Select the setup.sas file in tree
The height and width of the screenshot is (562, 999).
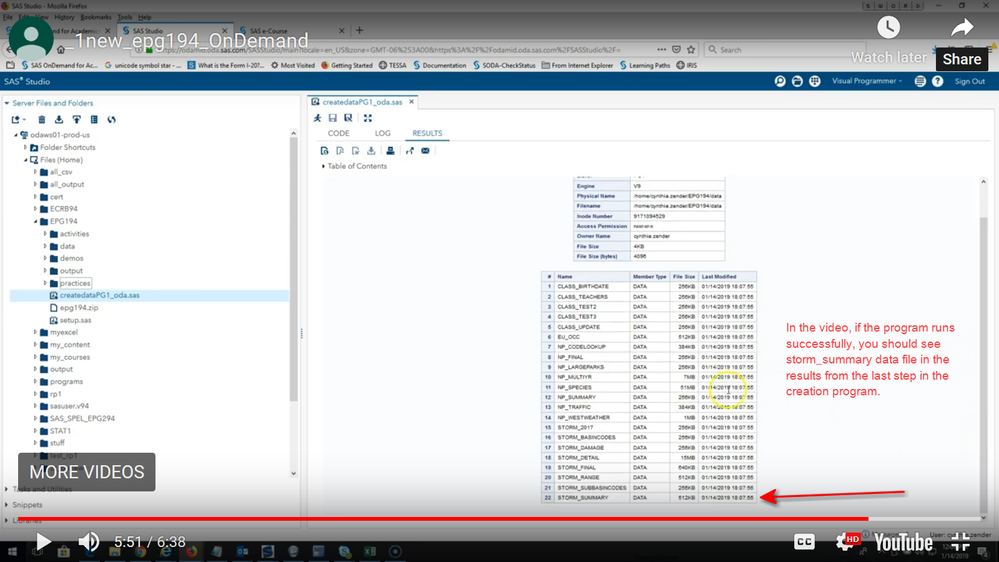[x=75, y=321]
